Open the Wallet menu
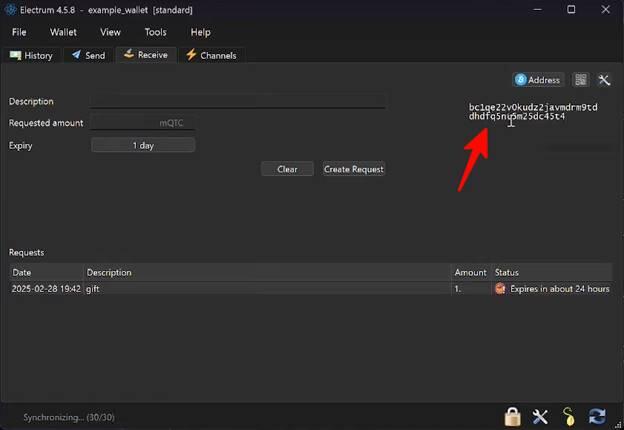Image resolution: width=624 pixels, height=430 pixels. pyautogui.click(x=63, y=32)
